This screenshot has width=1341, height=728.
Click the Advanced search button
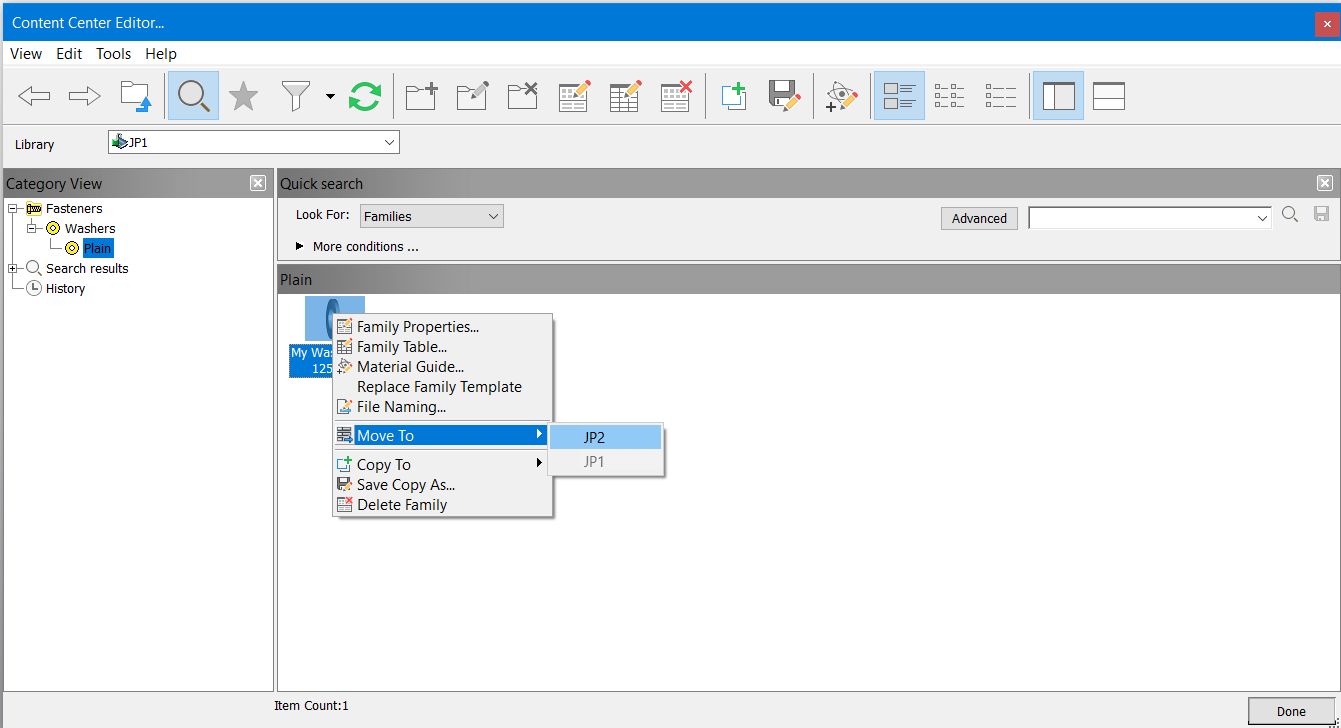click(x=978, y=218)
